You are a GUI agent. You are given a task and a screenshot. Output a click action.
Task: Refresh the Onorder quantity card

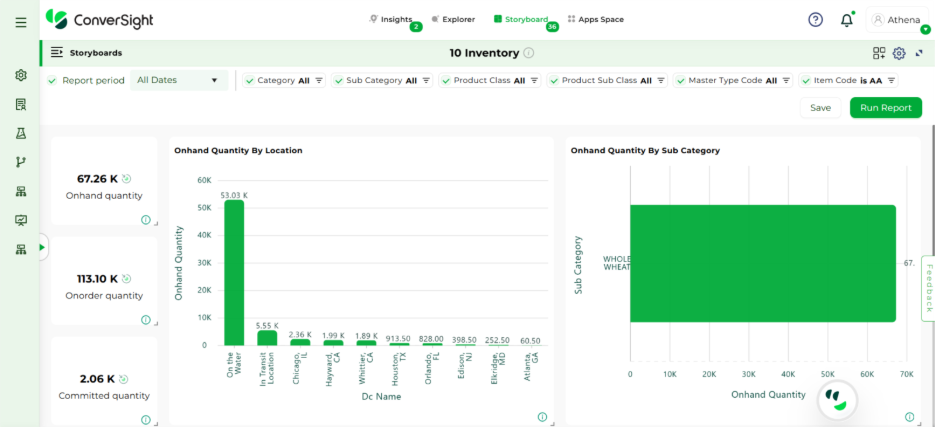(127, 279)
